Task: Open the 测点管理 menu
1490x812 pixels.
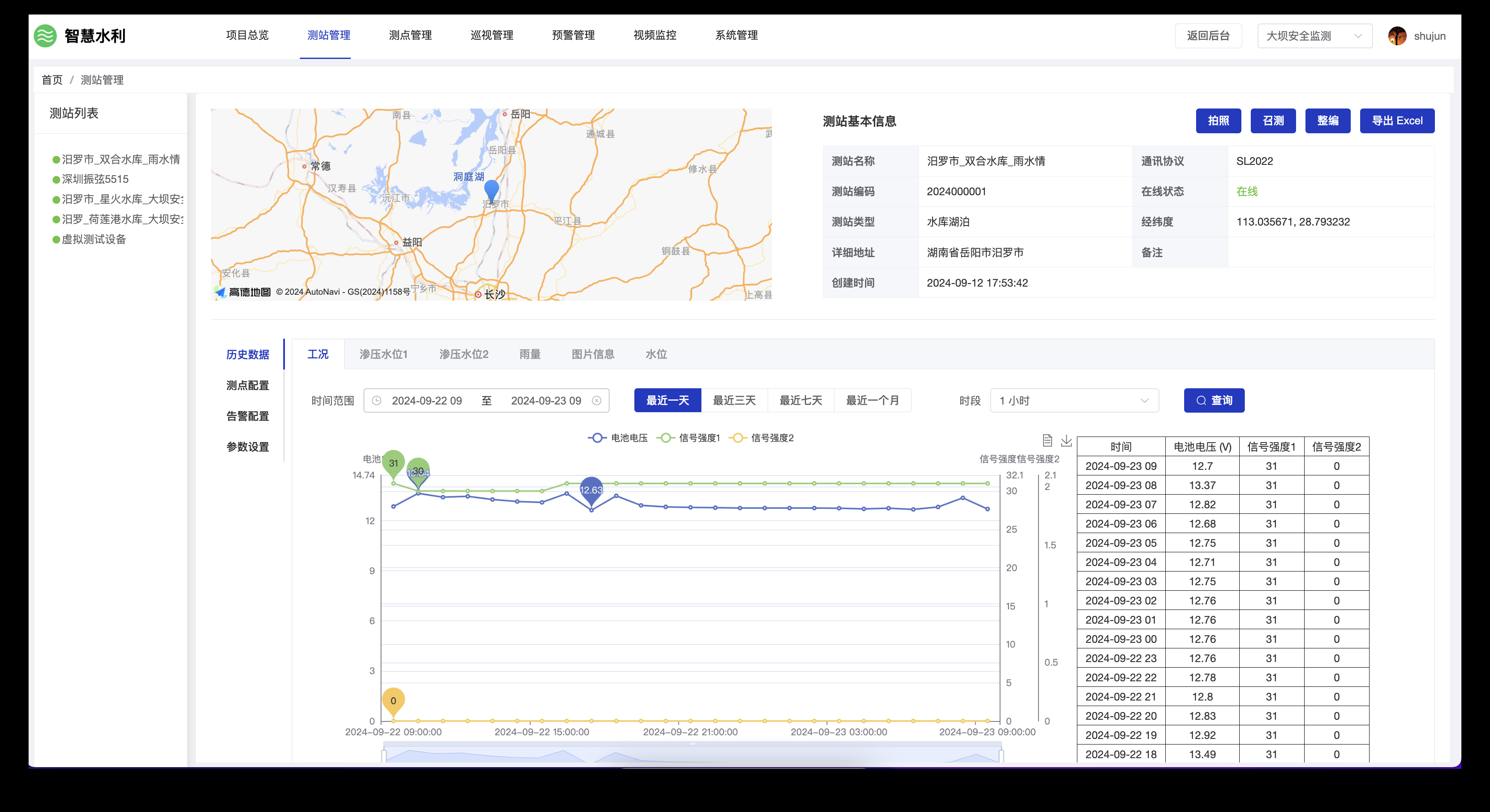Action: click(410, 35)
